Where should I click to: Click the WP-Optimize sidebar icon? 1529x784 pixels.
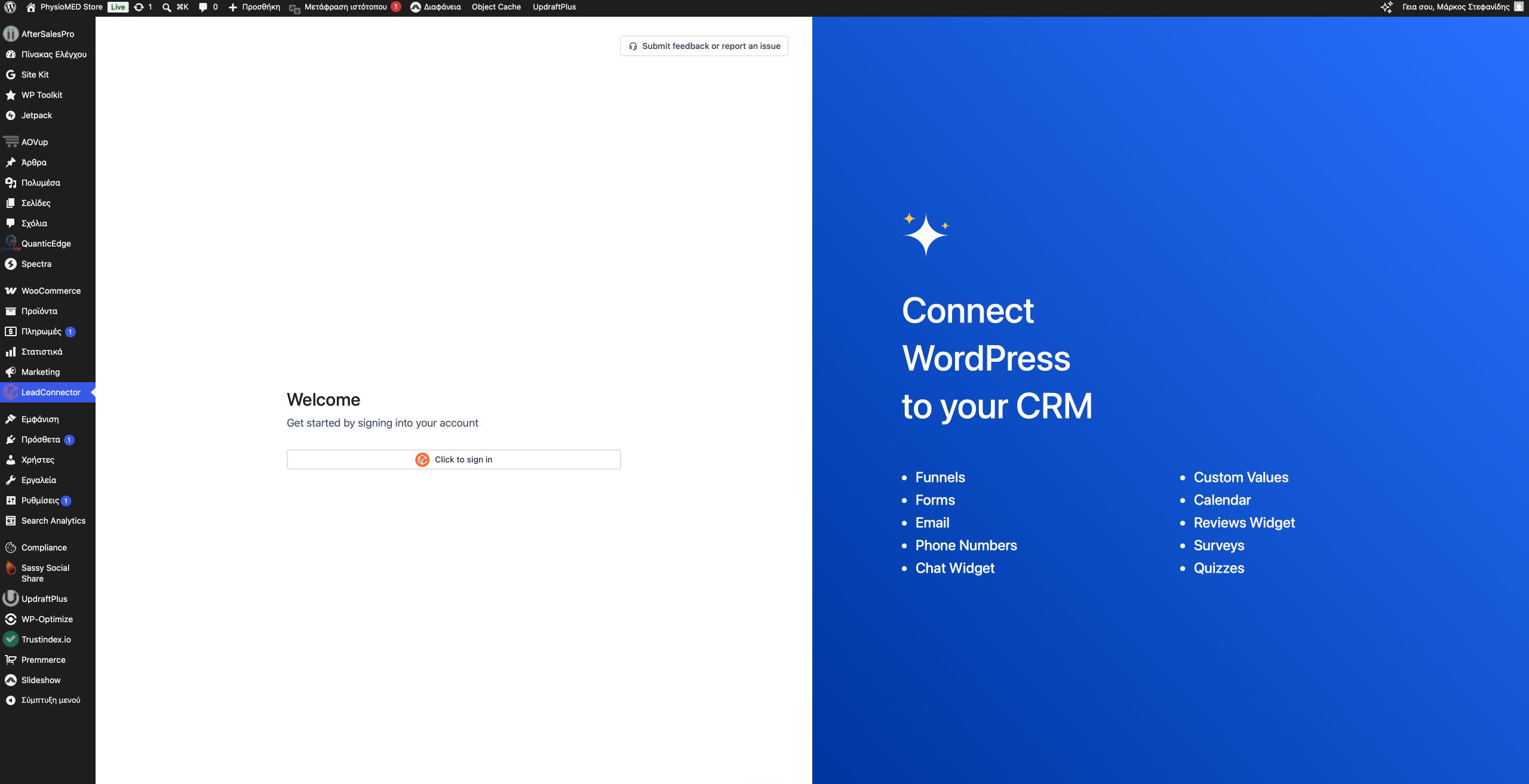tap(11, 619)
